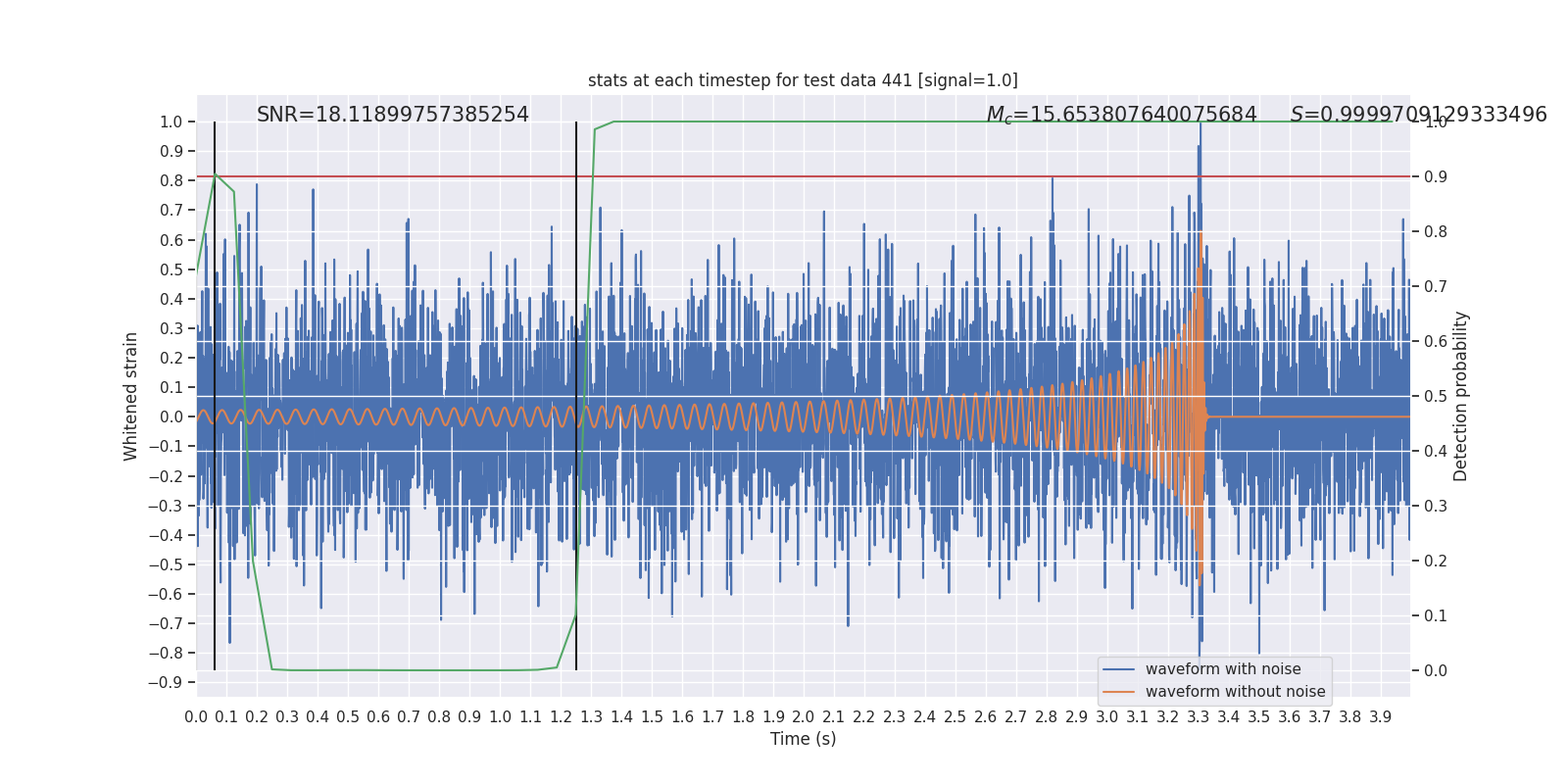Screen dimensions: 1568x784
Task: Select the SNR=18.11 annotation text
Action: (392, 115)
